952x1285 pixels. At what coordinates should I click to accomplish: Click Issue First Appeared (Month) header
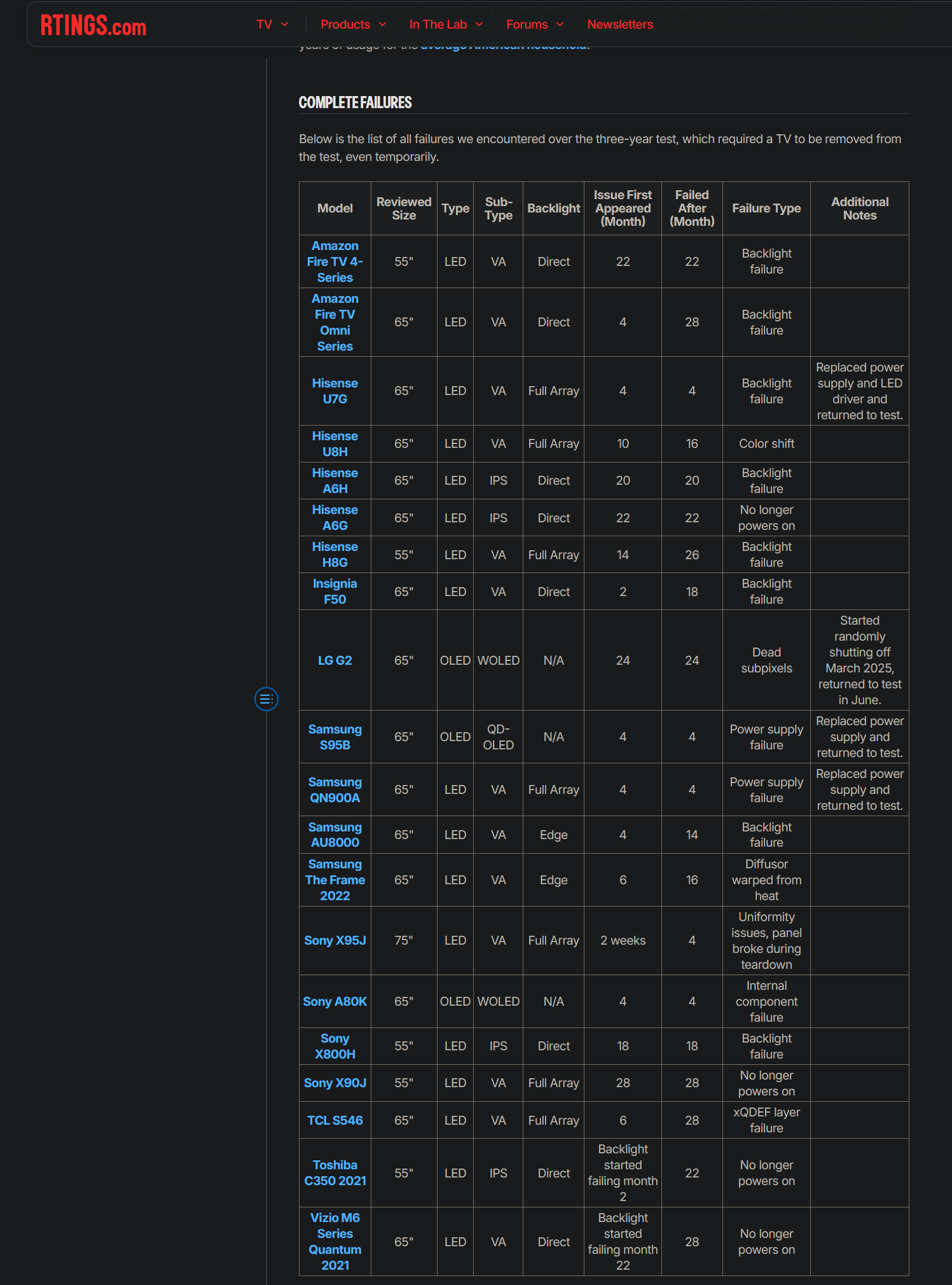point(623,209)
